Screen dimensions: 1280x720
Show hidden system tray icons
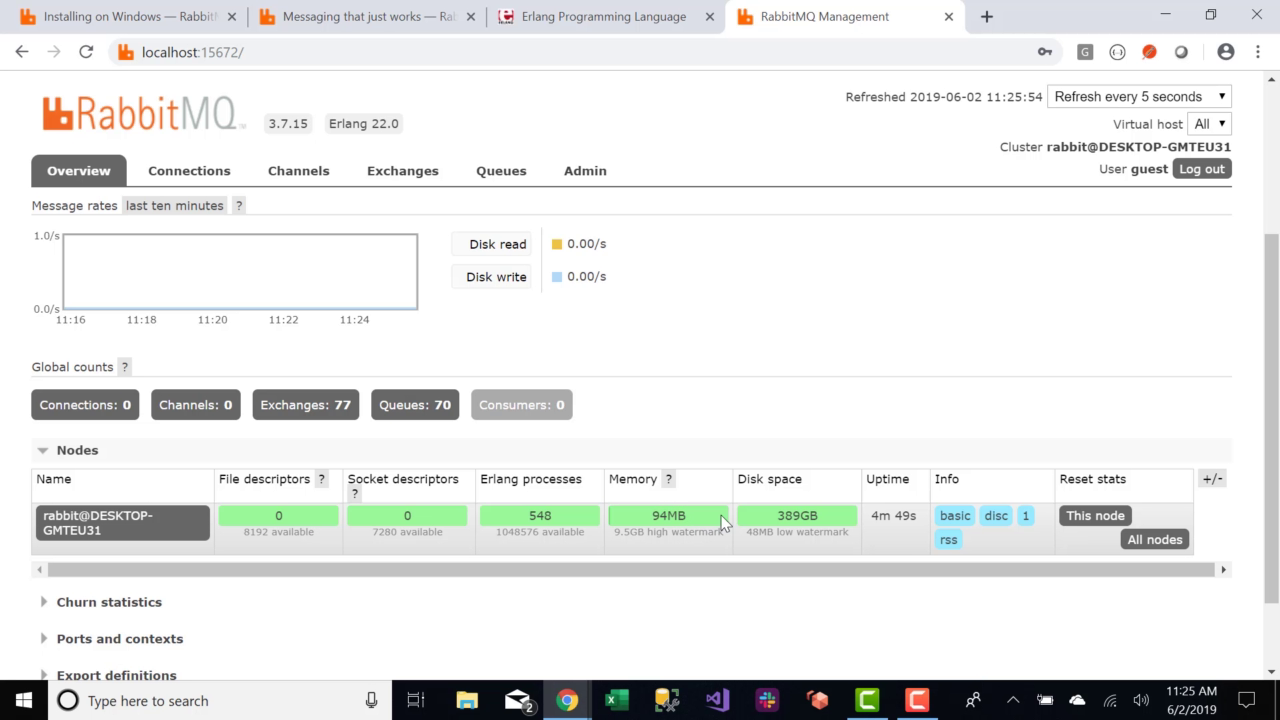pyautogui.click(x=1012, y=700)
